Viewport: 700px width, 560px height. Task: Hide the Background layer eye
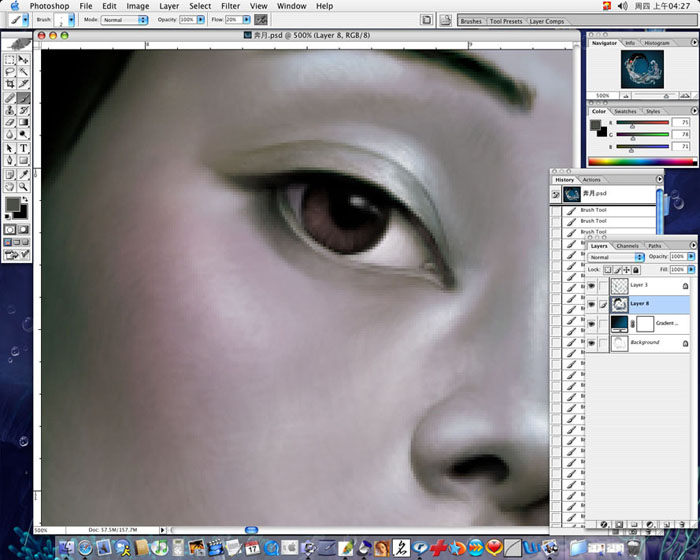coord(591,343)
